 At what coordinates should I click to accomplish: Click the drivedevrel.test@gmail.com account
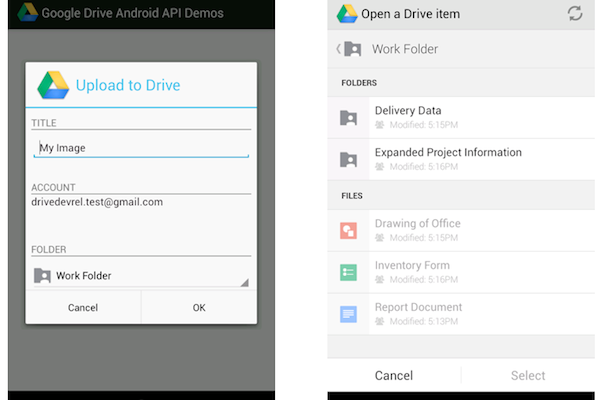tap(97, 202)
